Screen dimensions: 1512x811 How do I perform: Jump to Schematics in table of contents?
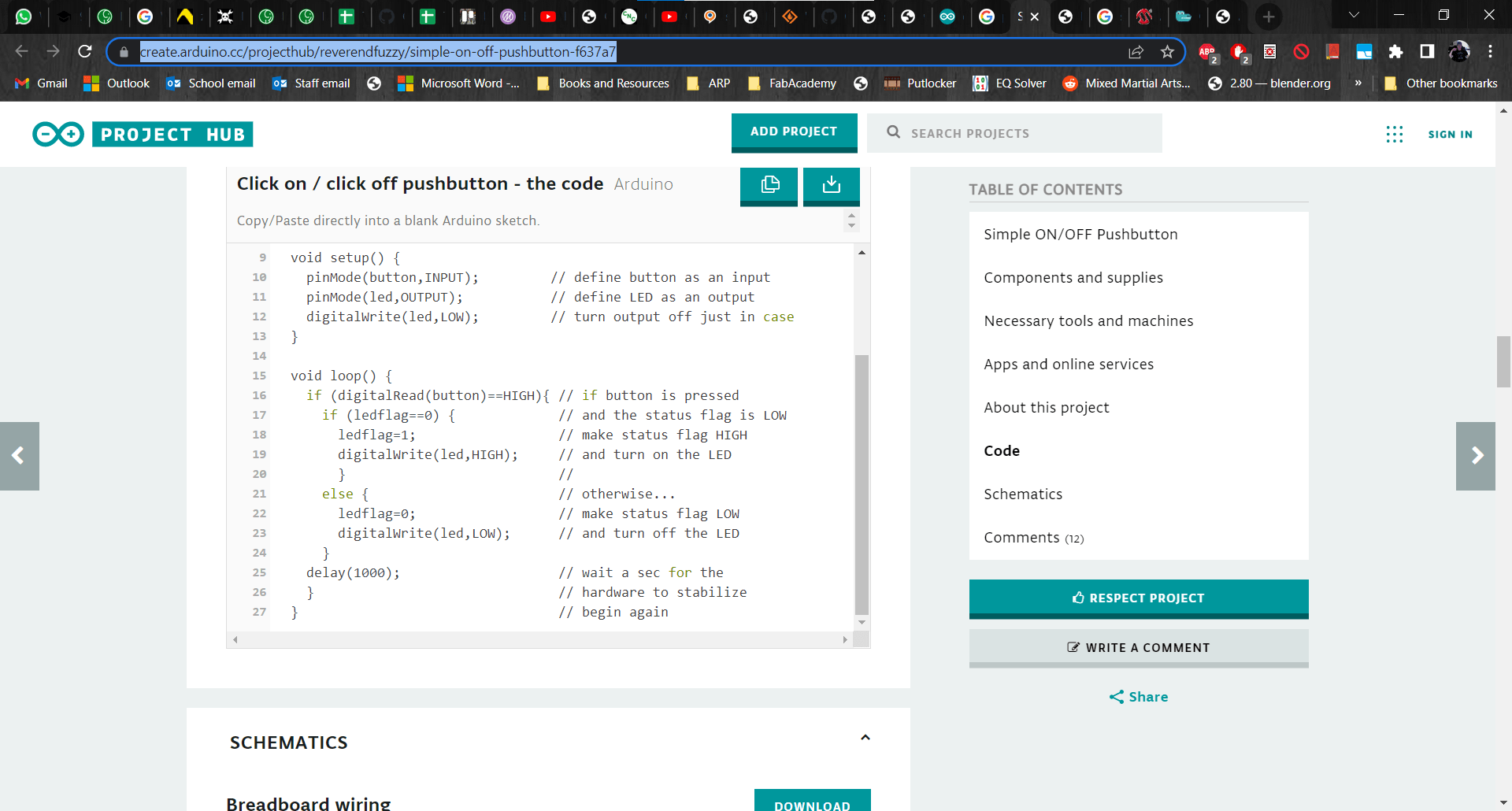point(1023,494)
